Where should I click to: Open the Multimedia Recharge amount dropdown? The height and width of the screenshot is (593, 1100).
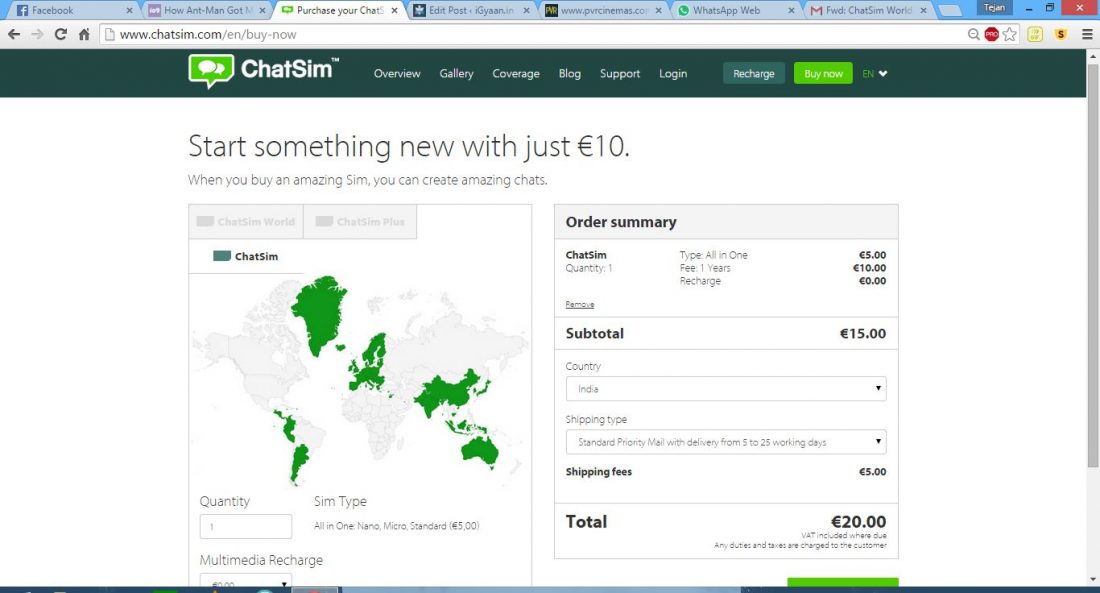click(245, 583)
